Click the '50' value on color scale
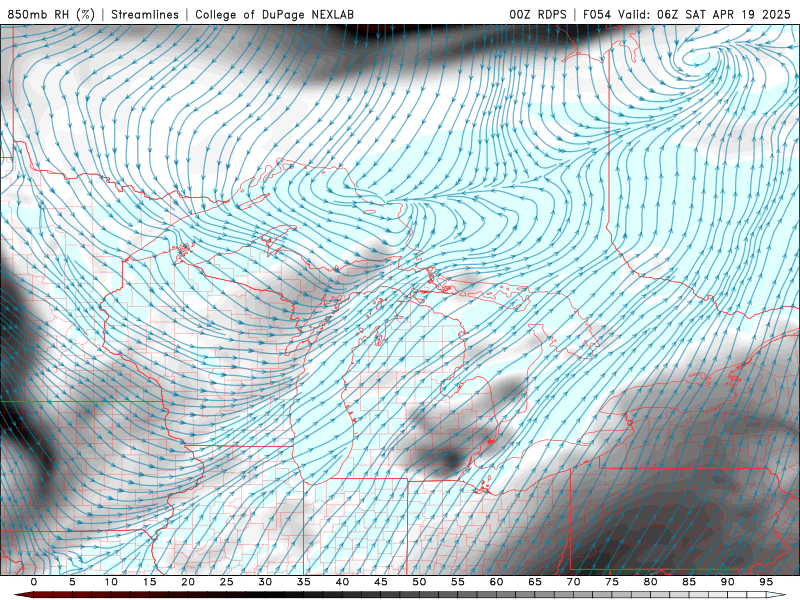This screenshot has height=600, width=800. click(x=419, y=582)
